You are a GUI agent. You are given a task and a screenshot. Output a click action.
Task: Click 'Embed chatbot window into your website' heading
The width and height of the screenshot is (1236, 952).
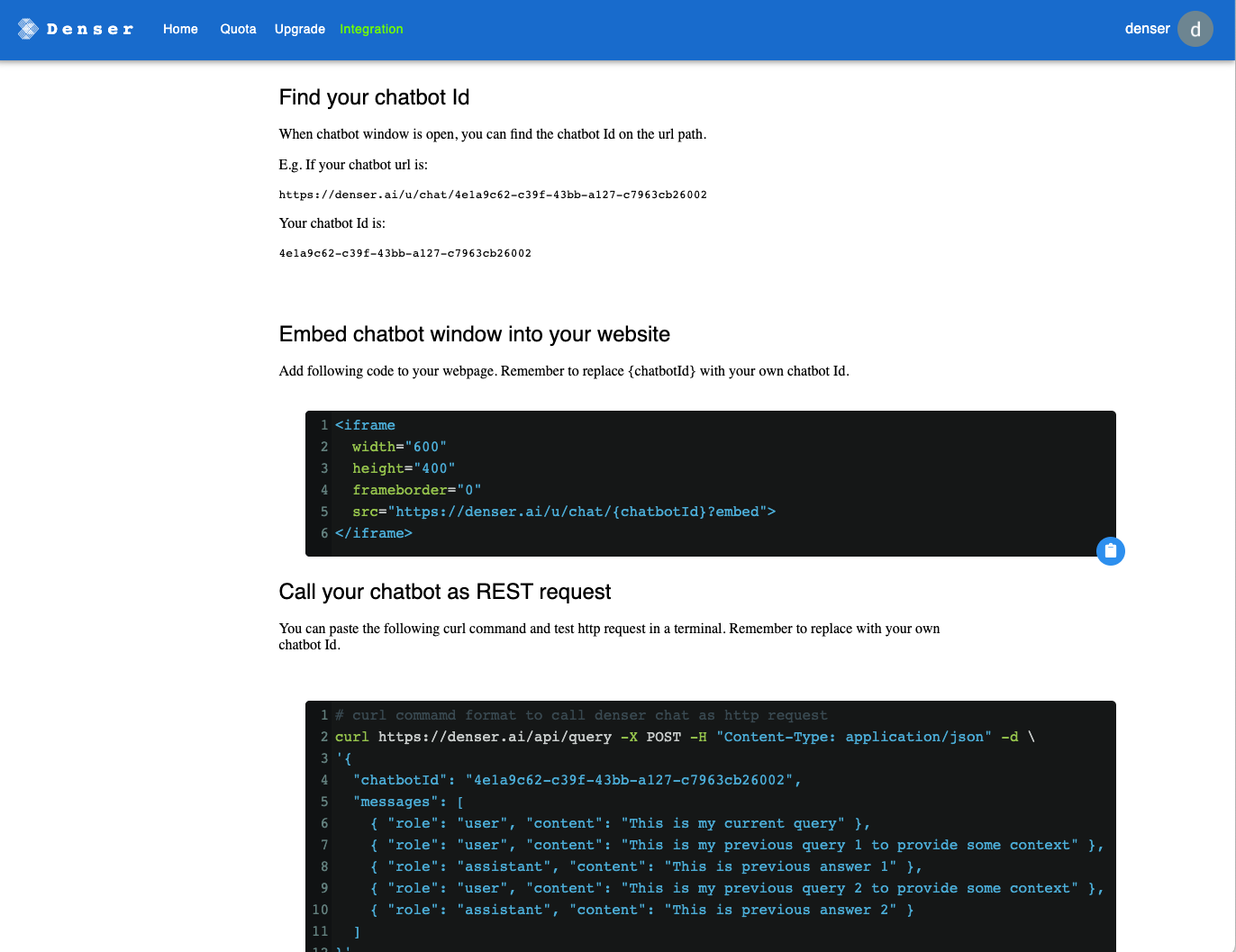click(x=475, y=334)
